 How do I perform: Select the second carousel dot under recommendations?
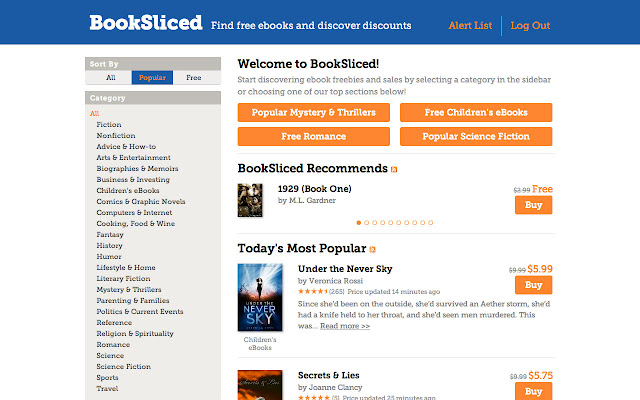pyautogui.click(x=366, y=222)
